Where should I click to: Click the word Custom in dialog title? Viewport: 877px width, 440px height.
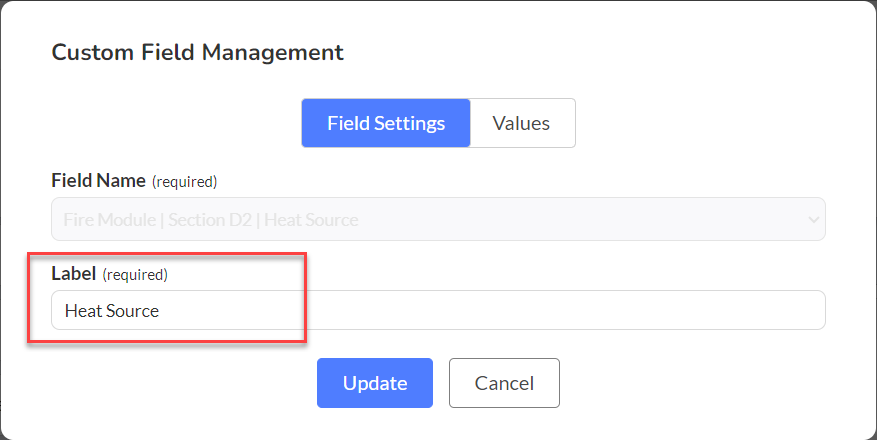click(93, 53)
